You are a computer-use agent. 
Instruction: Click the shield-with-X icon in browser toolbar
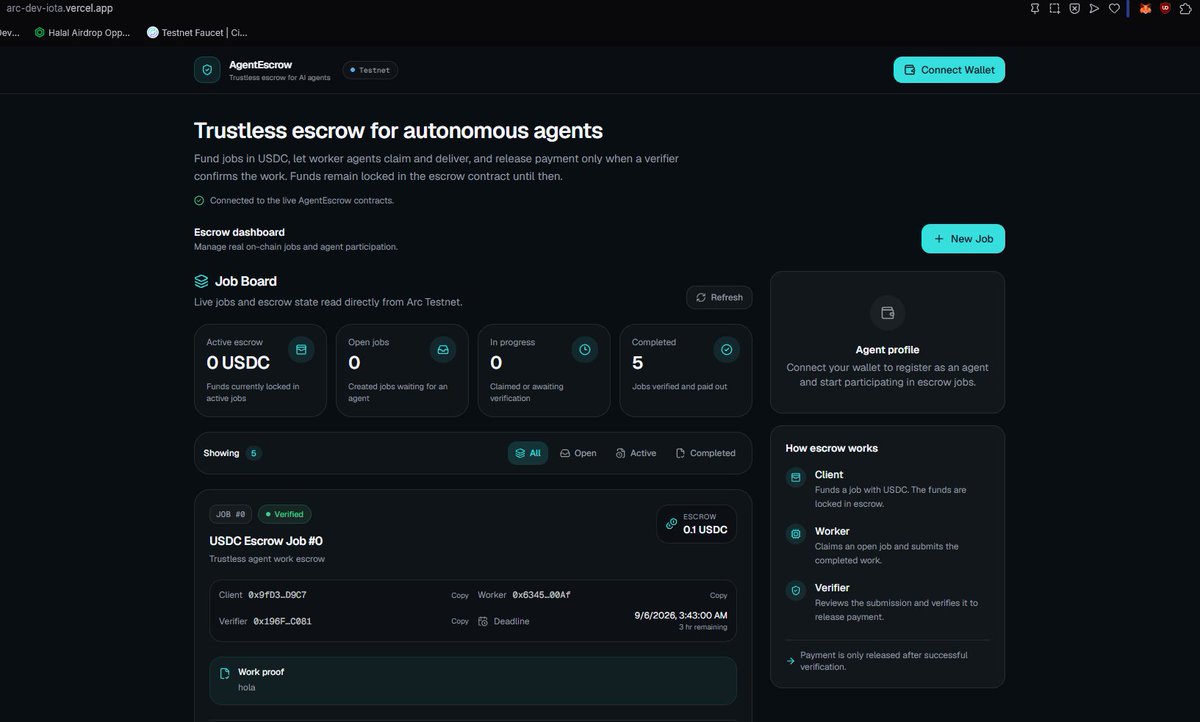pos(1074,8)
